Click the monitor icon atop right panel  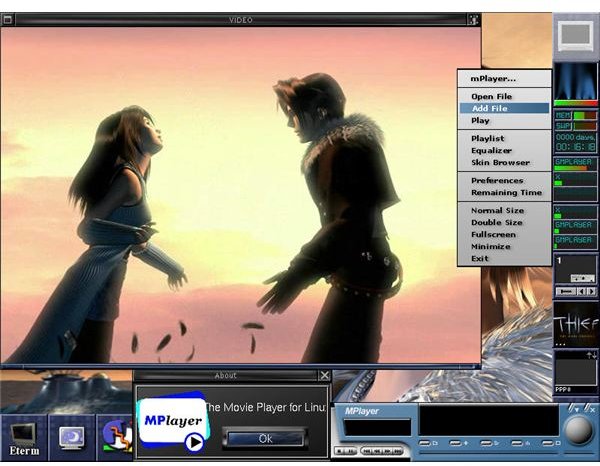pyautogui.click(x=576, y=36)
